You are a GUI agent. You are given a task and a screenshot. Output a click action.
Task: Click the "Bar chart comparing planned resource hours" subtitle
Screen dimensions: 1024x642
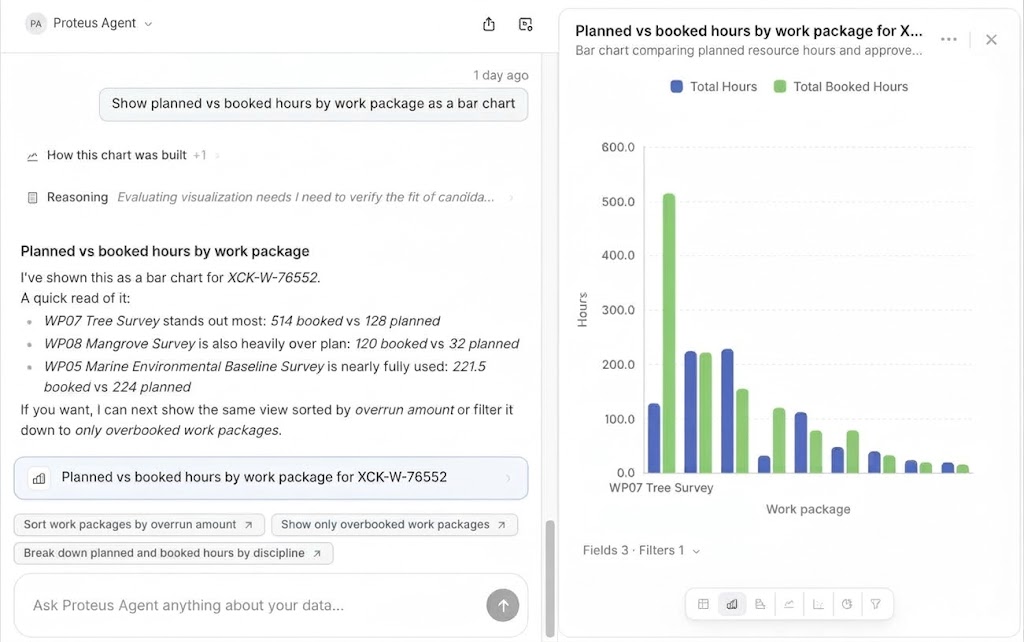748,51
